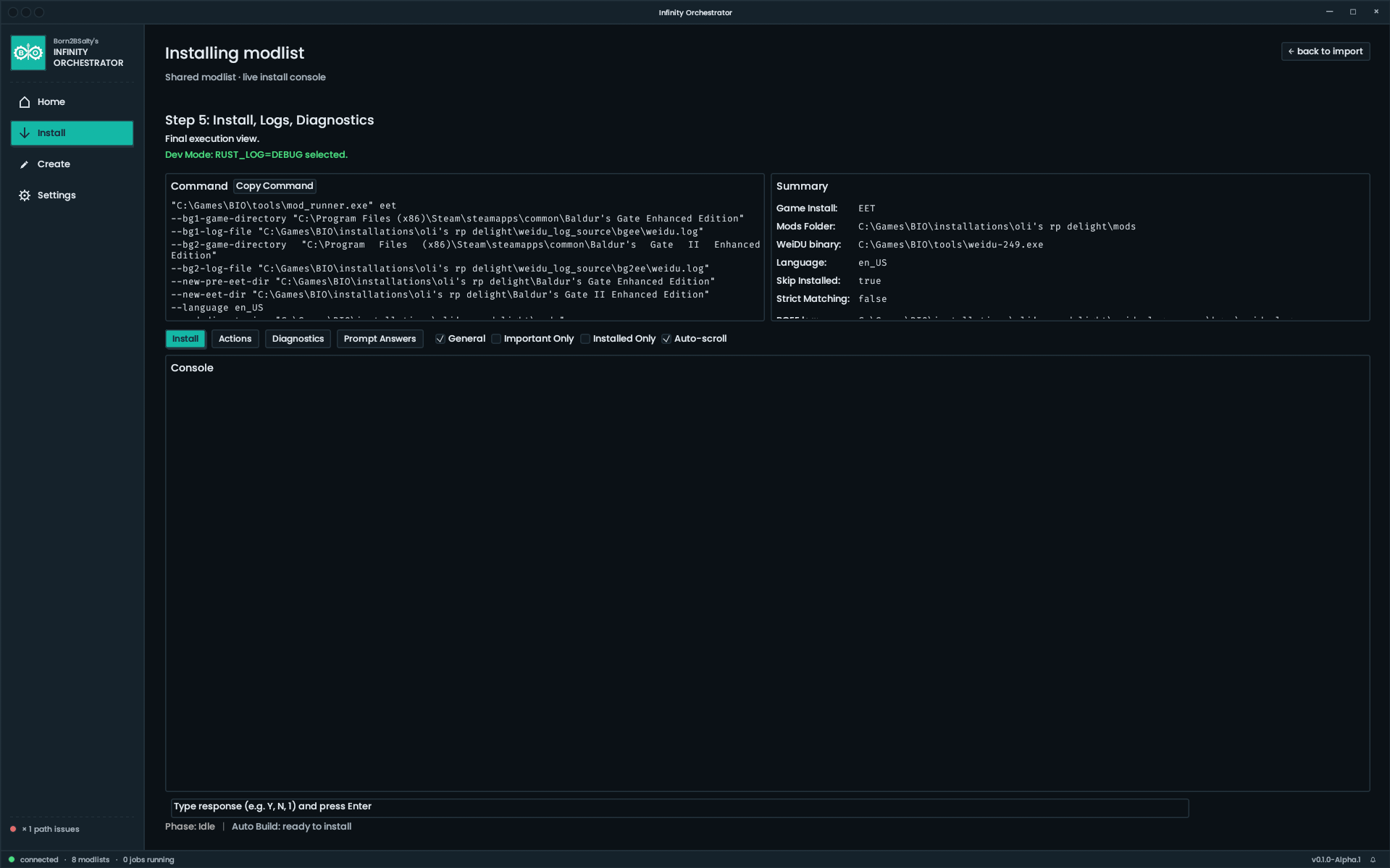The image size is (1390, 868).
Task: Click the v0.1.0-Alpha.1 version label
Action: coord(1336,860)
